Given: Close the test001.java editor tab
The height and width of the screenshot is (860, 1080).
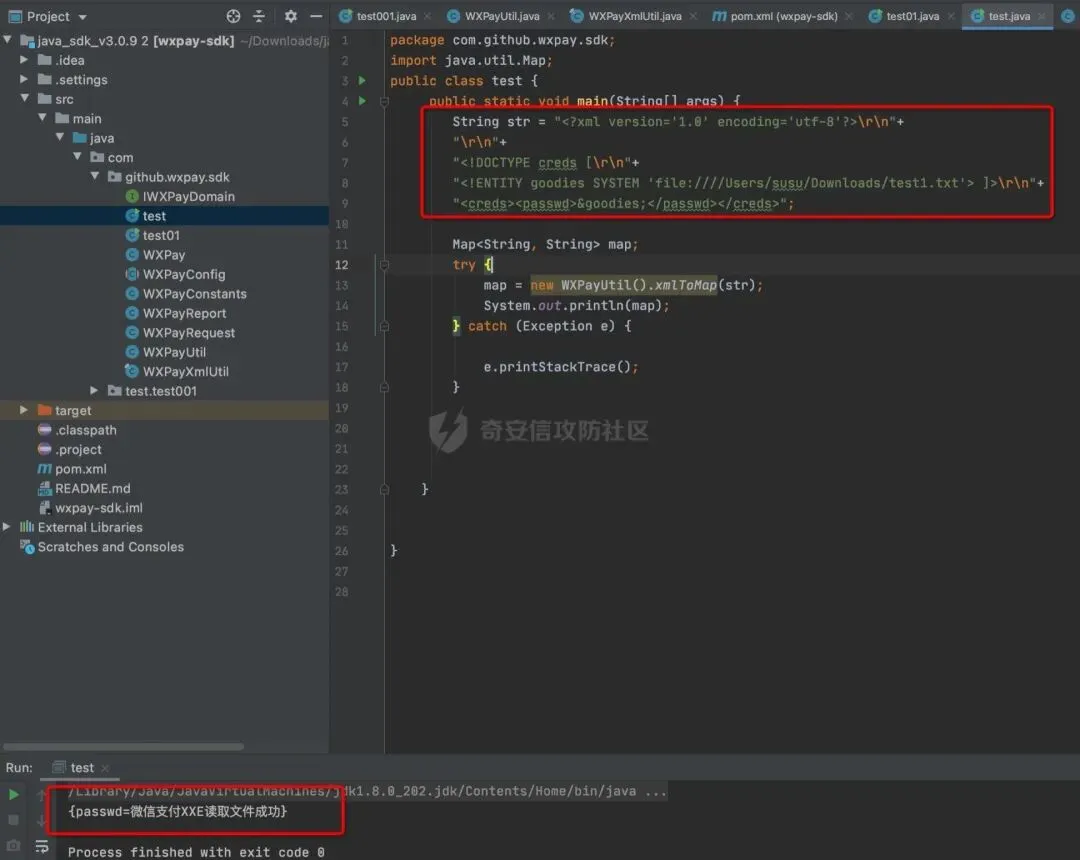Looking at the screenshot, I should click(x=427, y=16).
